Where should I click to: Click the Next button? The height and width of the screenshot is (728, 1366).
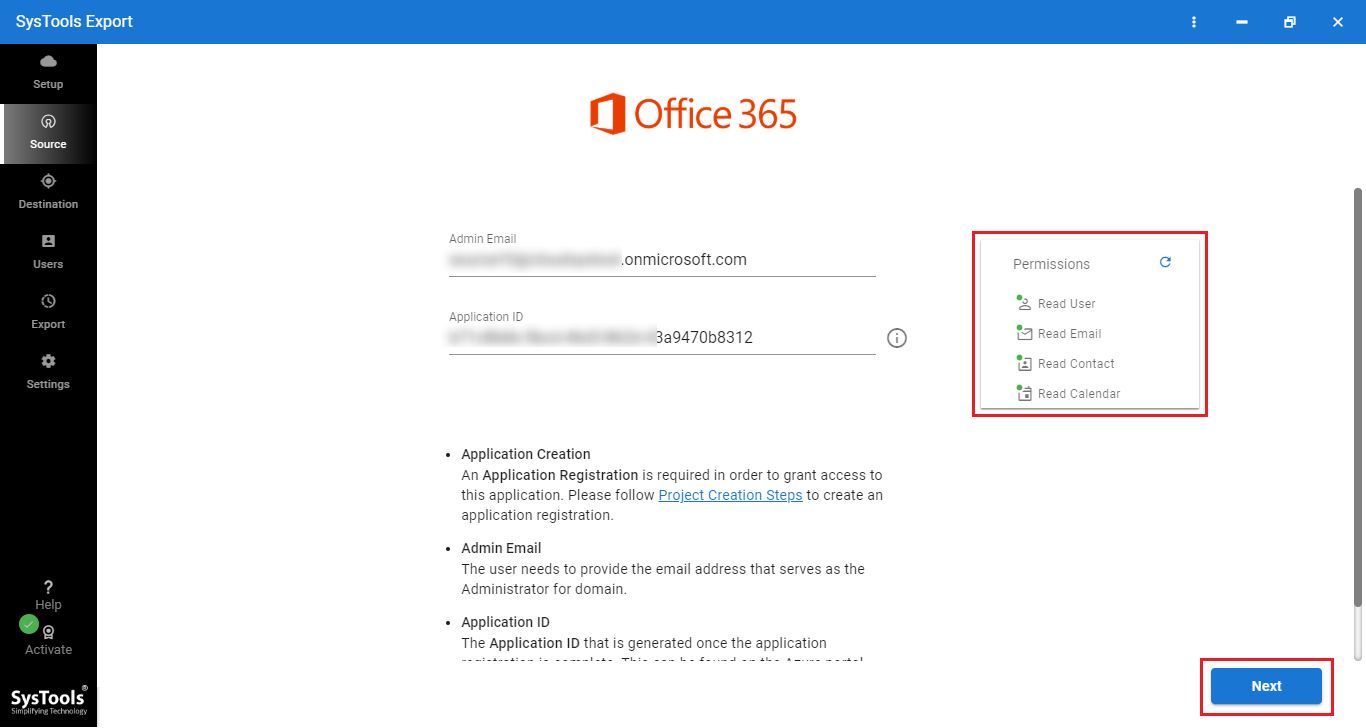click(1266, 686)
